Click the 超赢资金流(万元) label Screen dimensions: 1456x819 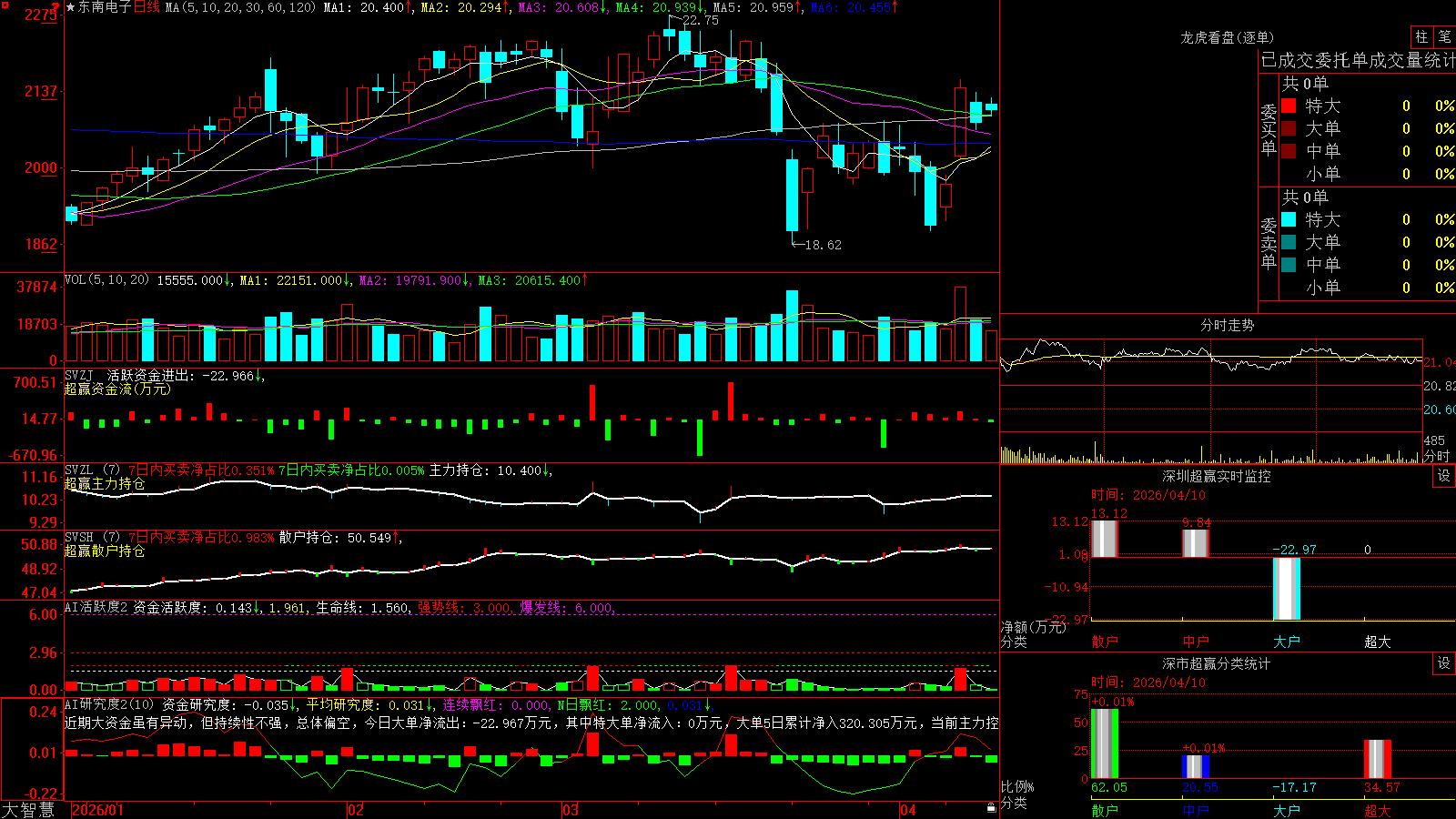[x=117, y=389]
